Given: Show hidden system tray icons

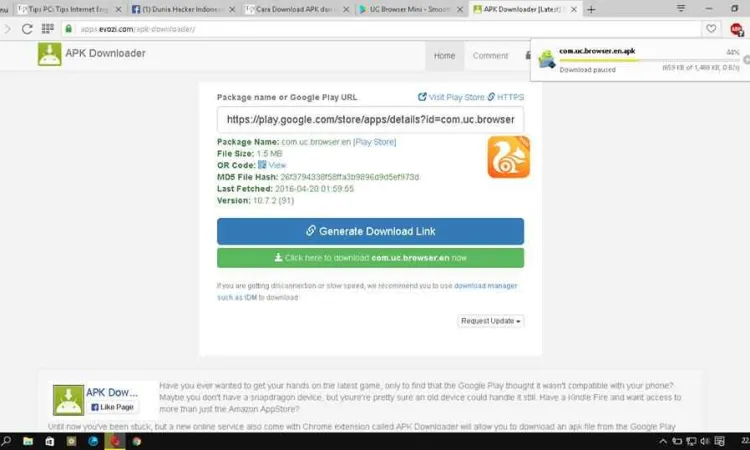Looking at the screenshot, I should (663, 441).
